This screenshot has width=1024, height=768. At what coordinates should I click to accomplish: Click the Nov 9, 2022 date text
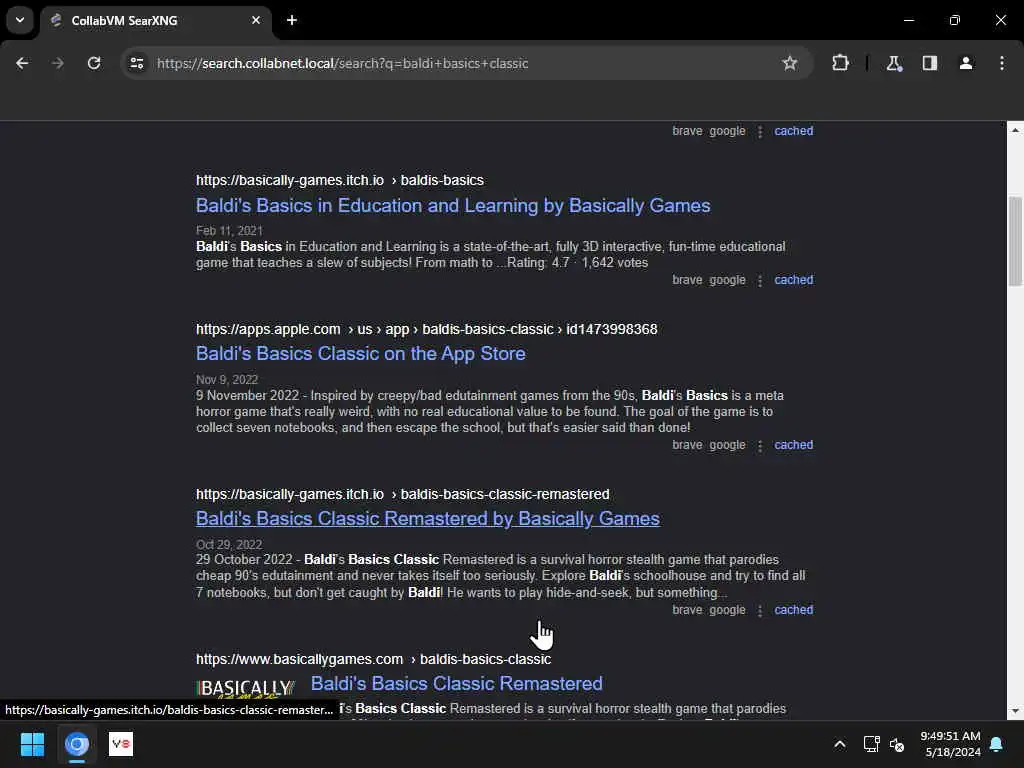(x=227, y=379)
